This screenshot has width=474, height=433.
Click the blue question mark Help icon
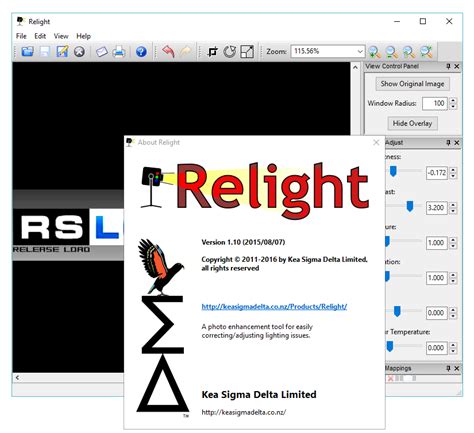click(141, 52)
